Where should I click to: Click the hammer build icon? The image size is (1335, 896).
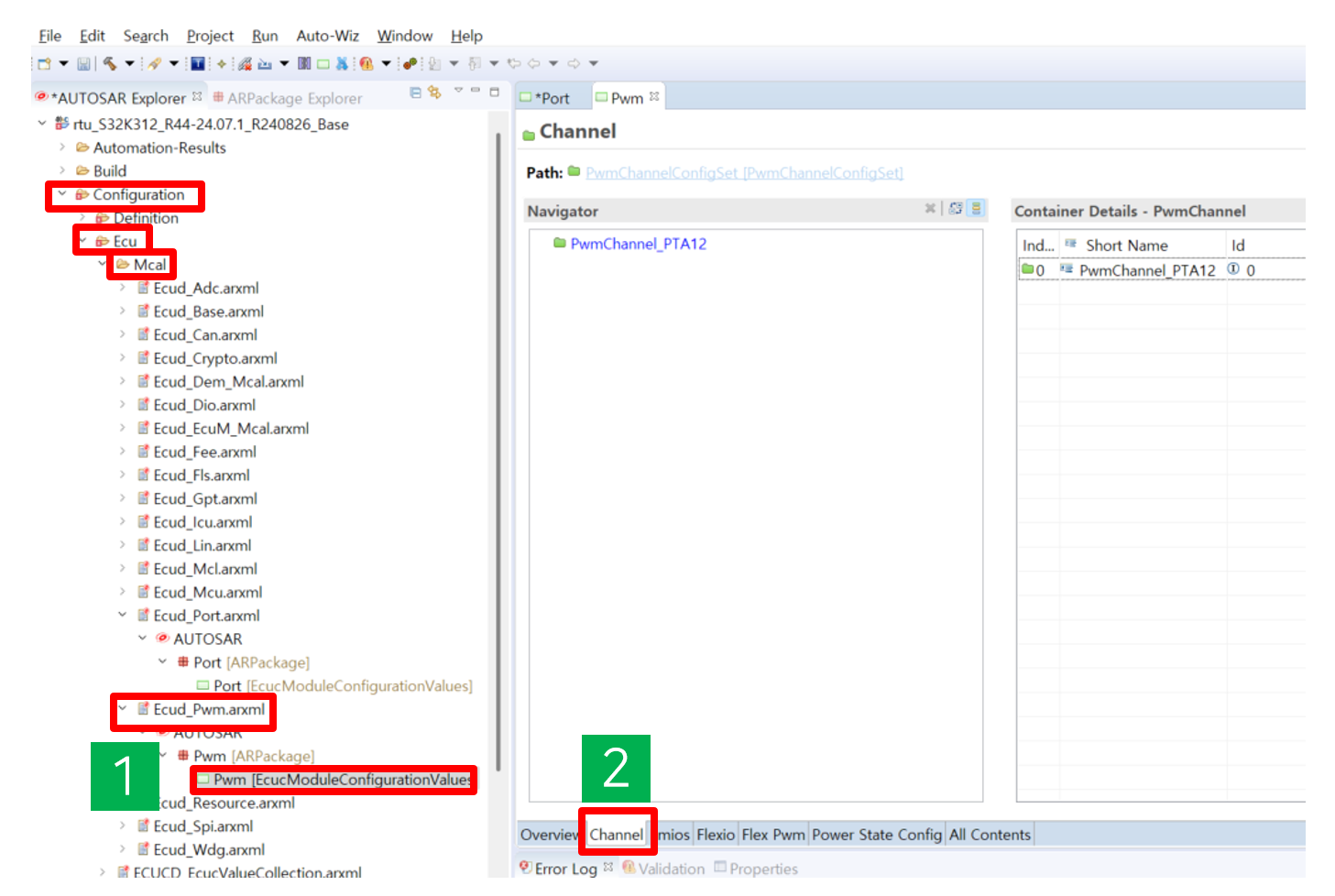pyautogui.click(x=110, y=64)
